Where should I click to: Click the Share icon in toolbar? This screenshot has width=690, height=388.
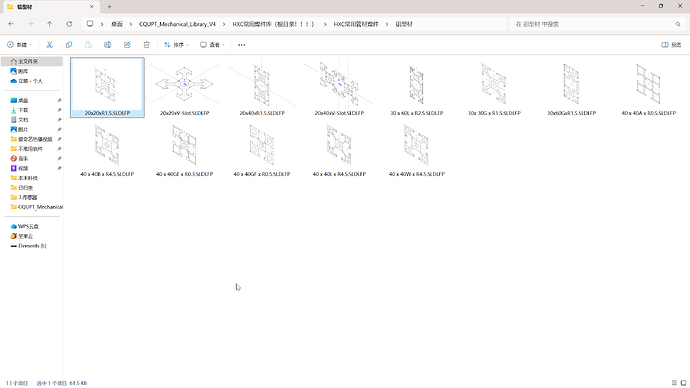coord(127,45)
